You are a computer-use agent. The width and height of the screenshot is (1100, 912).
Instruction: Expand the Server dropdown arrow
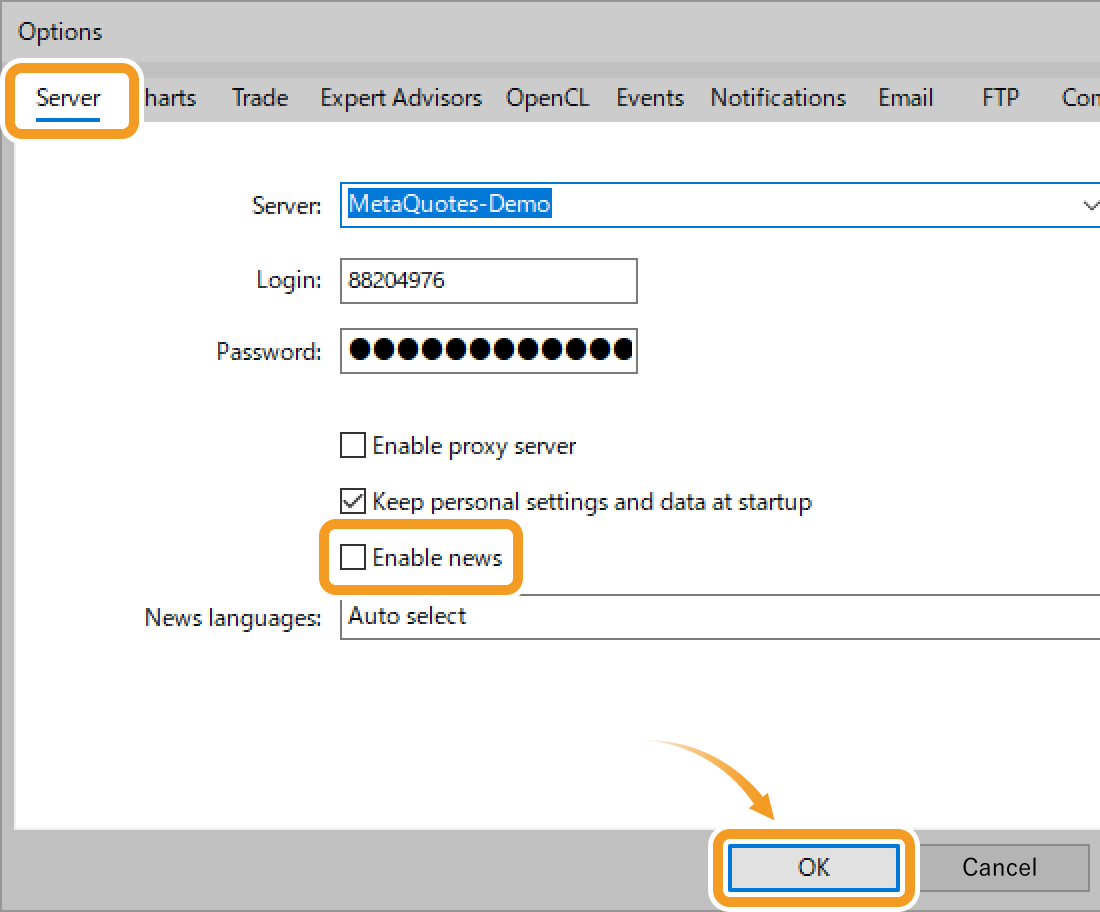(x=1089, y=205)
